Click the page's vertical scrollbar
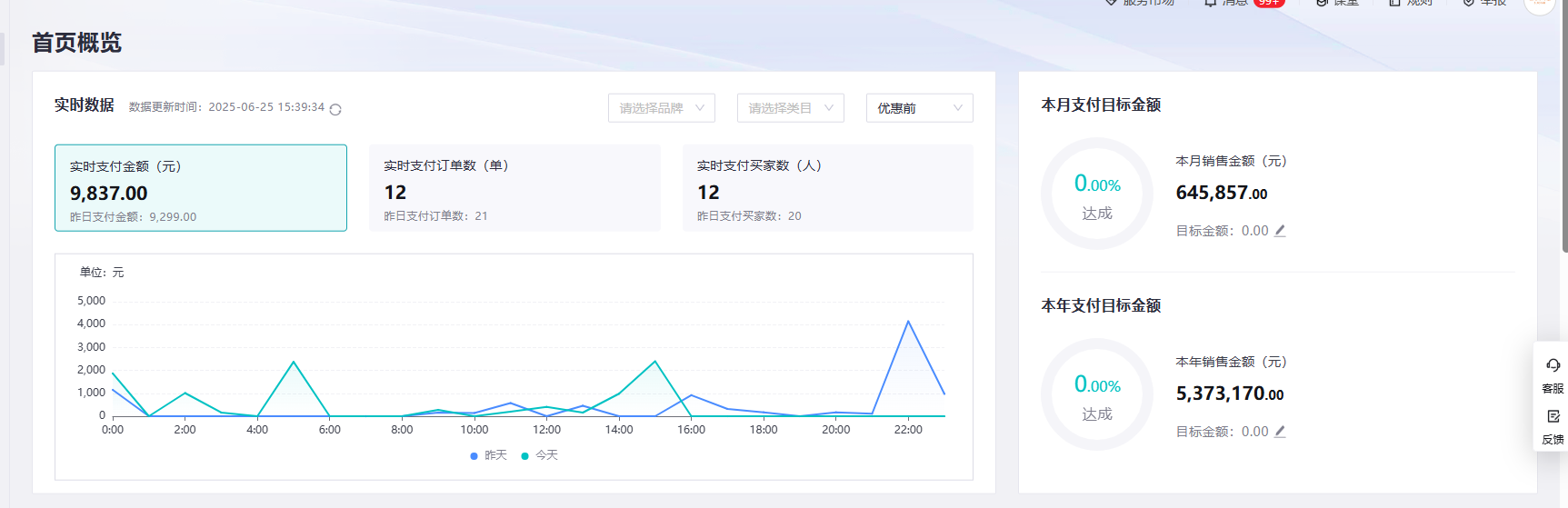The image size is (1568, 508). (x=1563, y=136)
